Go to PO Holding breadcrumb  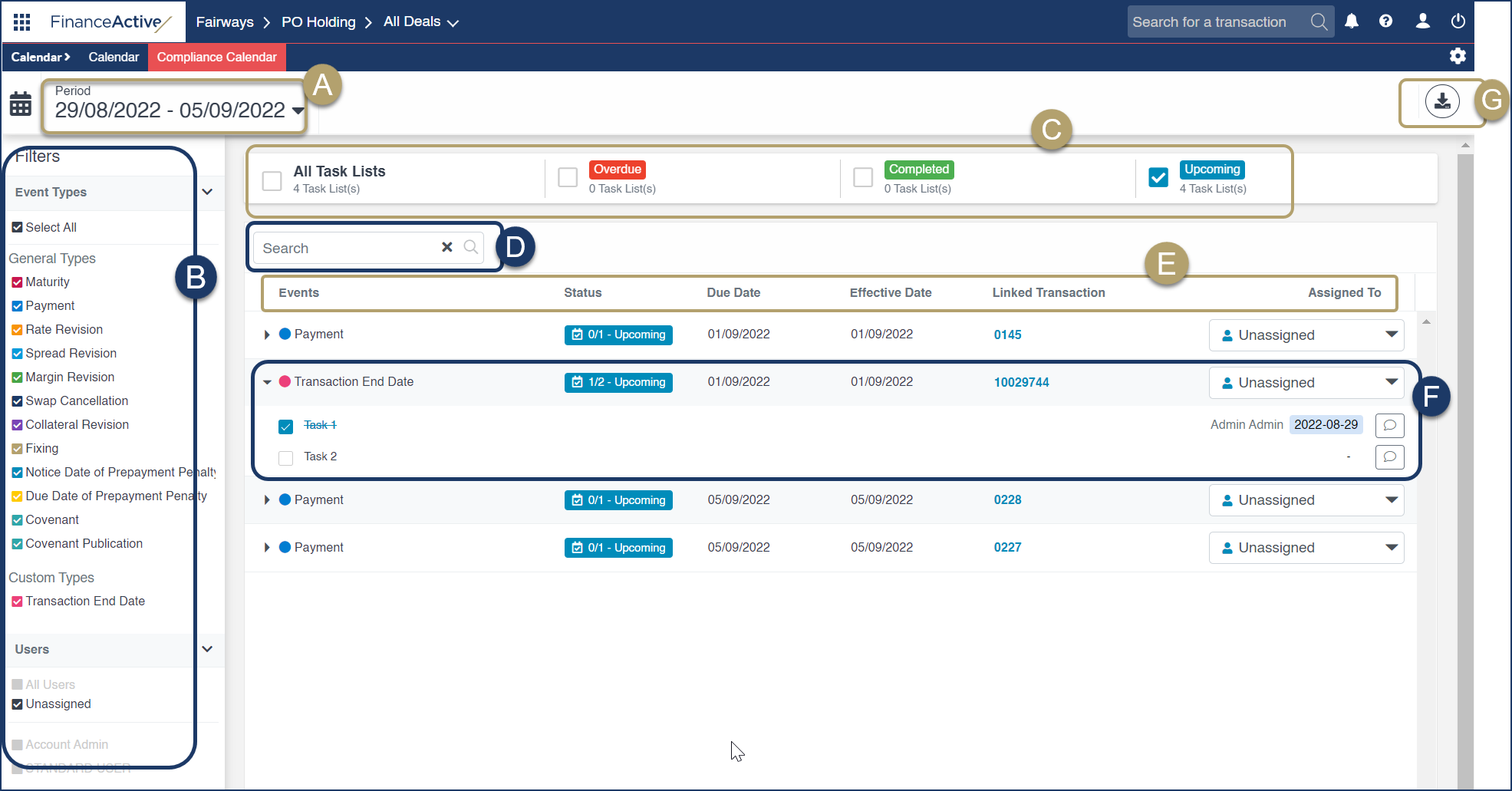(318, 21)
